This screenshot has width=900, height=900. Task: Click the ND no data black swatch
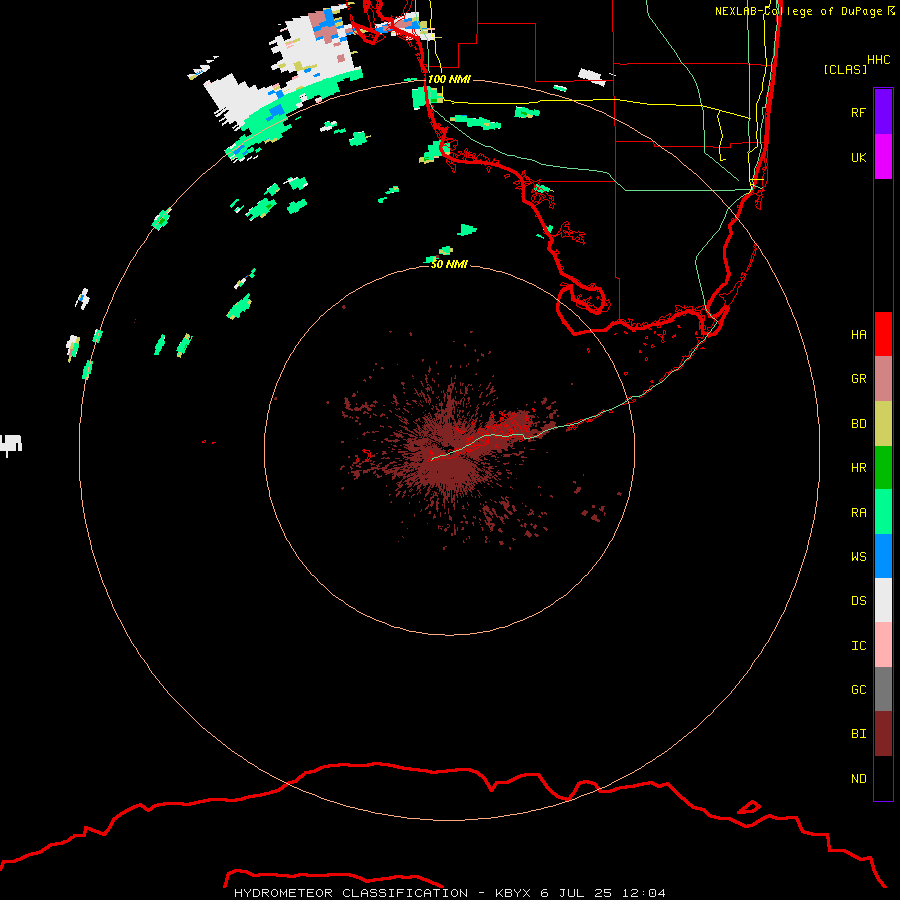pos(883,778)
